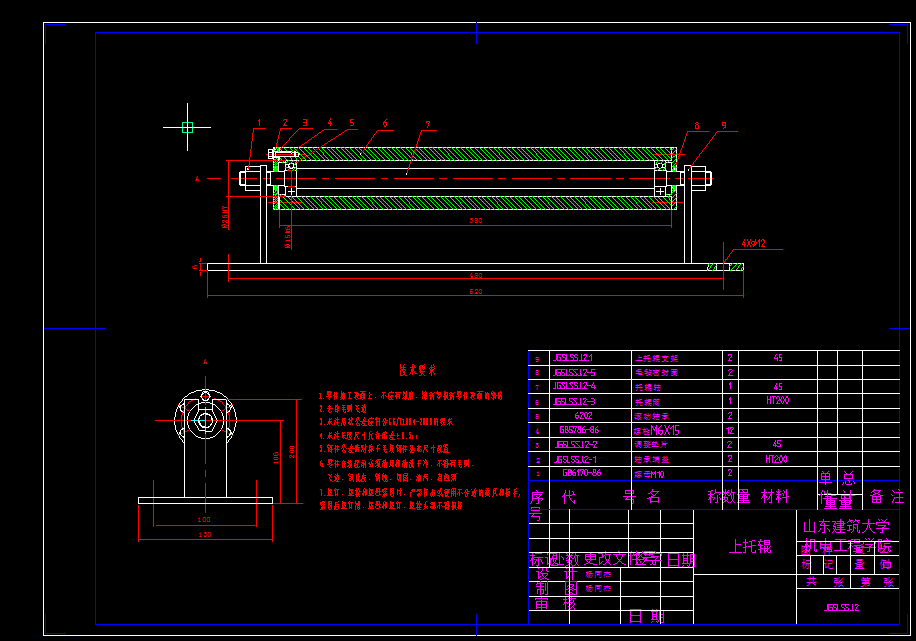Click the 150 dimension in the side view
Screen dimensions: 916x641
204,535
